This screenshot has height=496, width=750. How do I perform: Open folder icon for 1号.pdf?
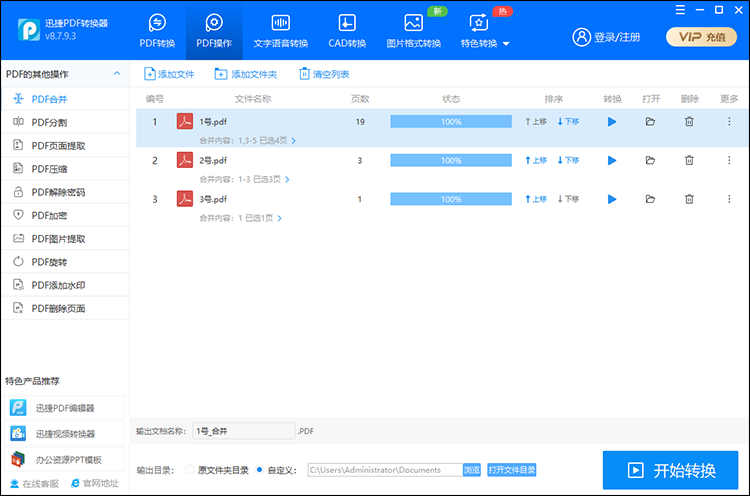[x=650, y=121]
